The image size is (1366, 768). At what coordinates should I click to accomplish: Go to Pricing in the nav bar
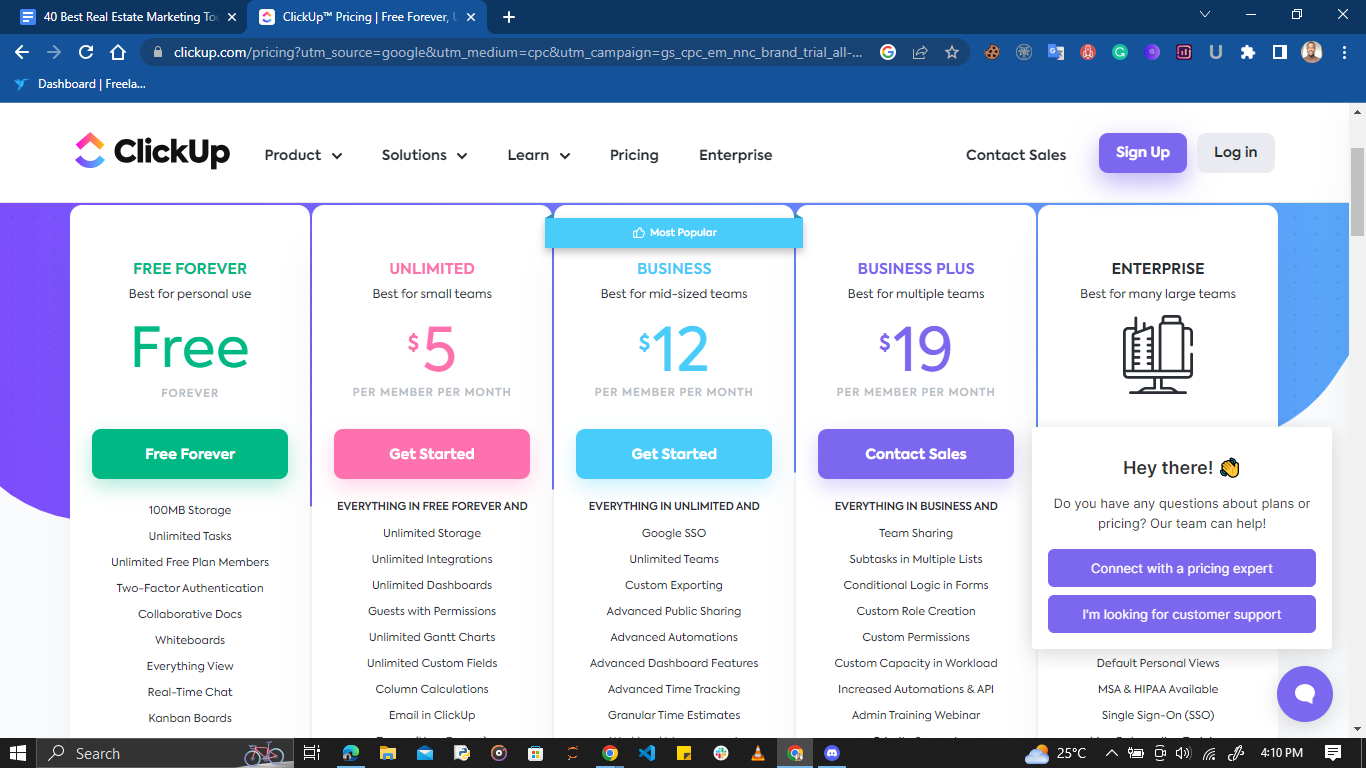[x=634, y=155]
